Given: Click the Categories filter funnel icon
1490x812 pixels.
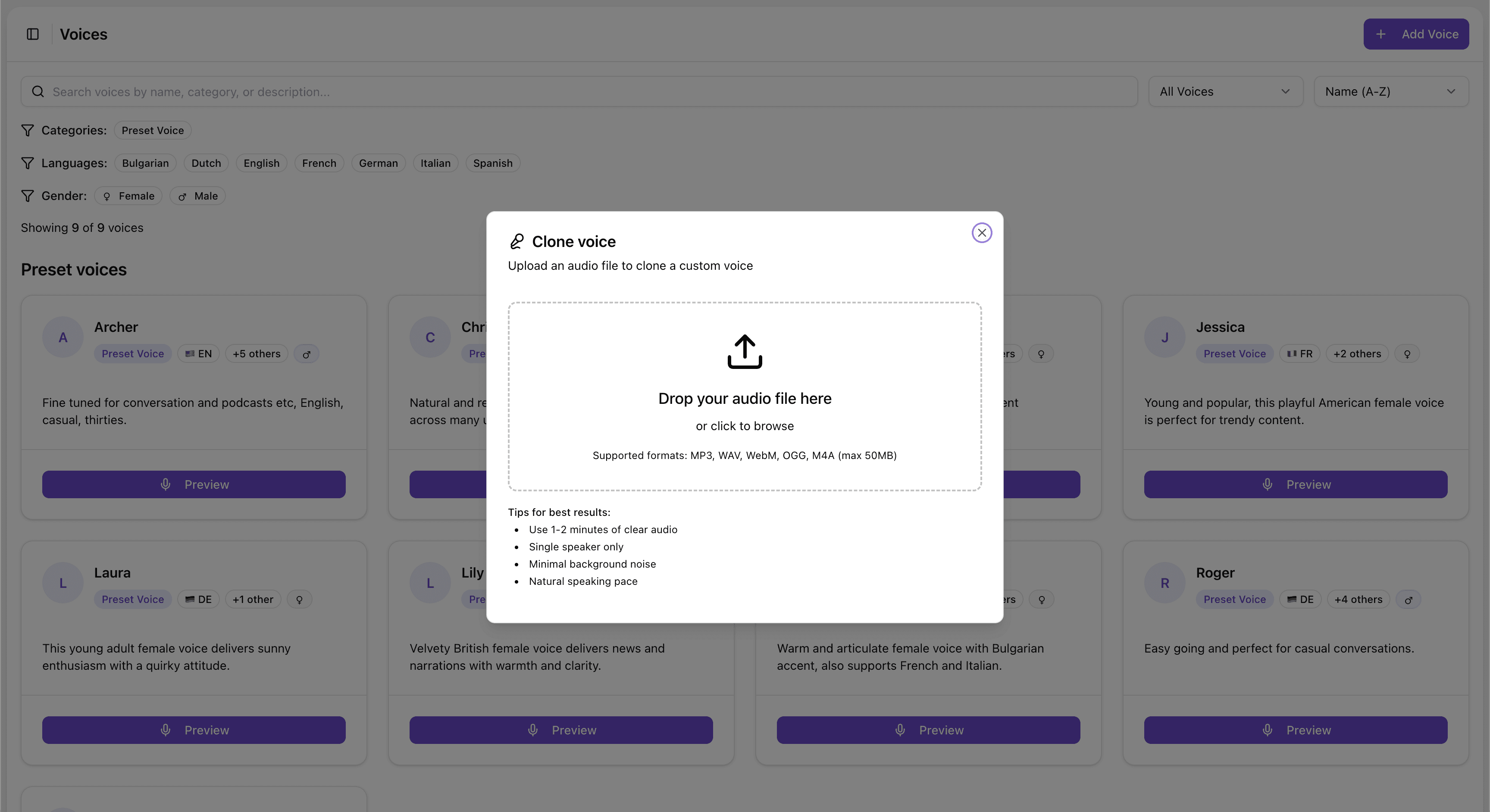Looking at the screenshot, I should [x=27, y=131].
